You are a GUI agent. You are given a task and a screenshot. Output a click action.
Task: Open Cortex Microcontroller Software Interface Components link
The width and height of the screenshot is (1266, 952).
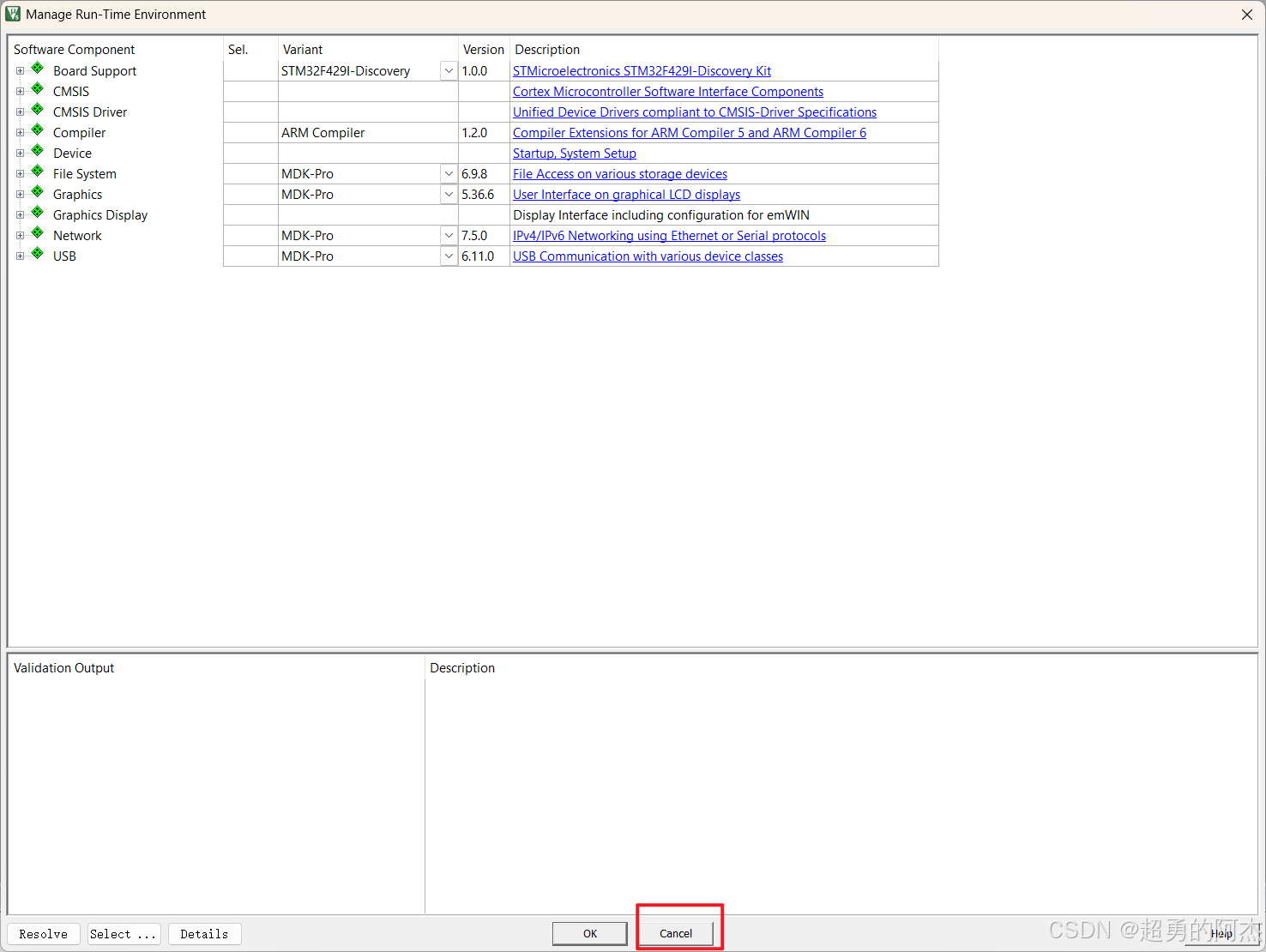pos(668,92)
